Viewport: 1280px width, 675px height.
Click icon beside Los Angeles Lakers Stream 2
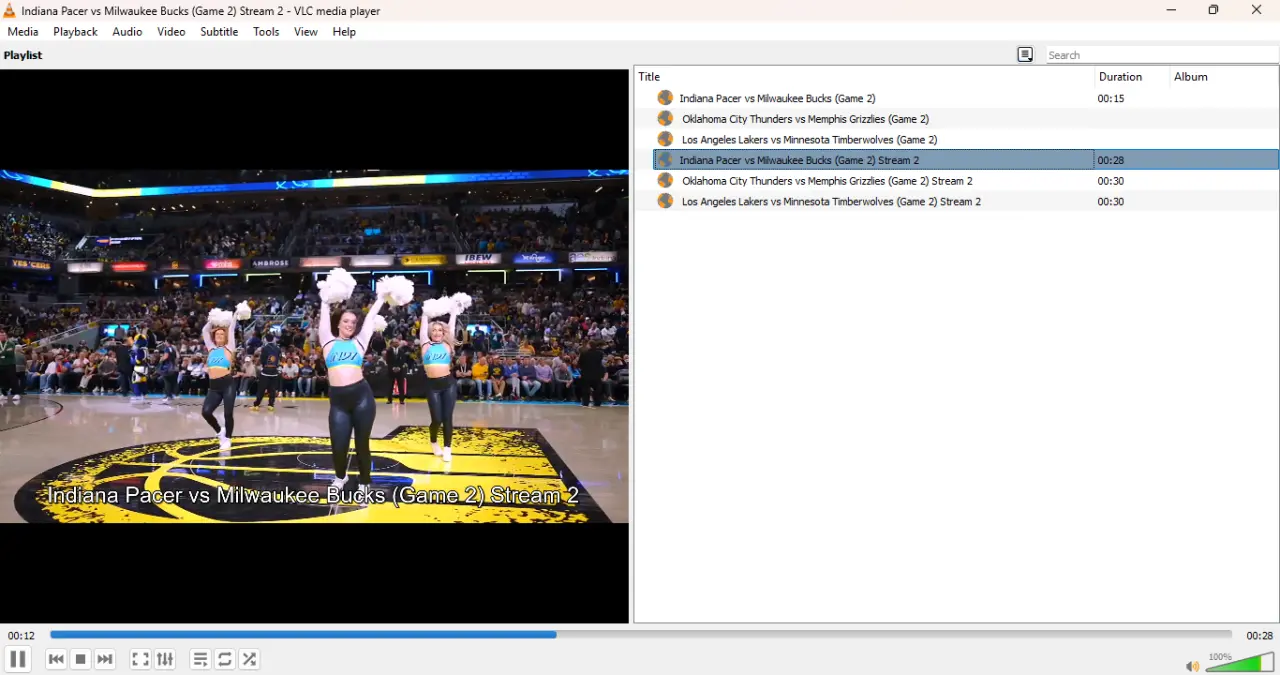[665, 201]
